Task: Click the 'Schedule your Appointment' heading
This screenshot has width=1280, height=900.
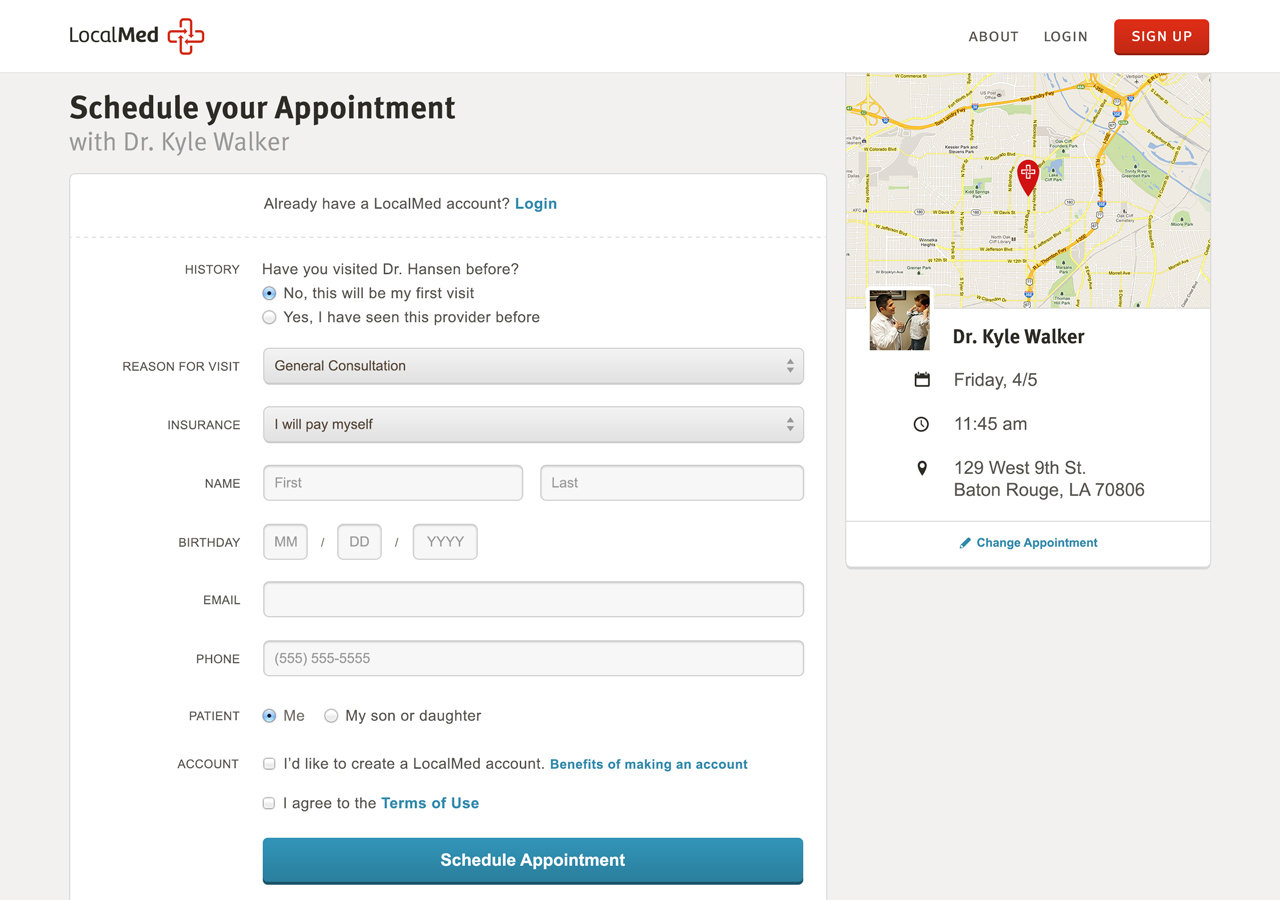Action: click(x=262, y=108)
